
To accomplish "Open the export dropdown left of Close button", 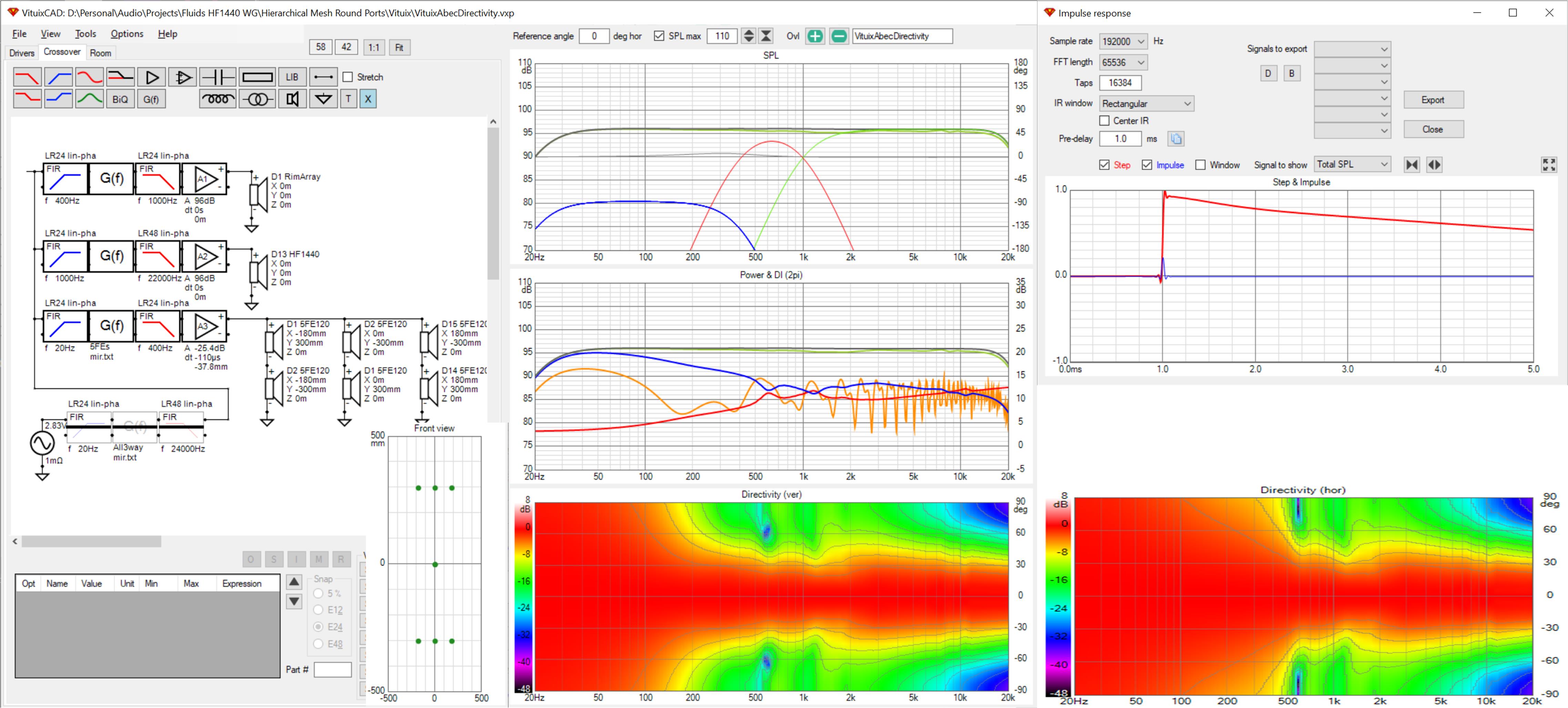I will click(x=1353, y=130).
